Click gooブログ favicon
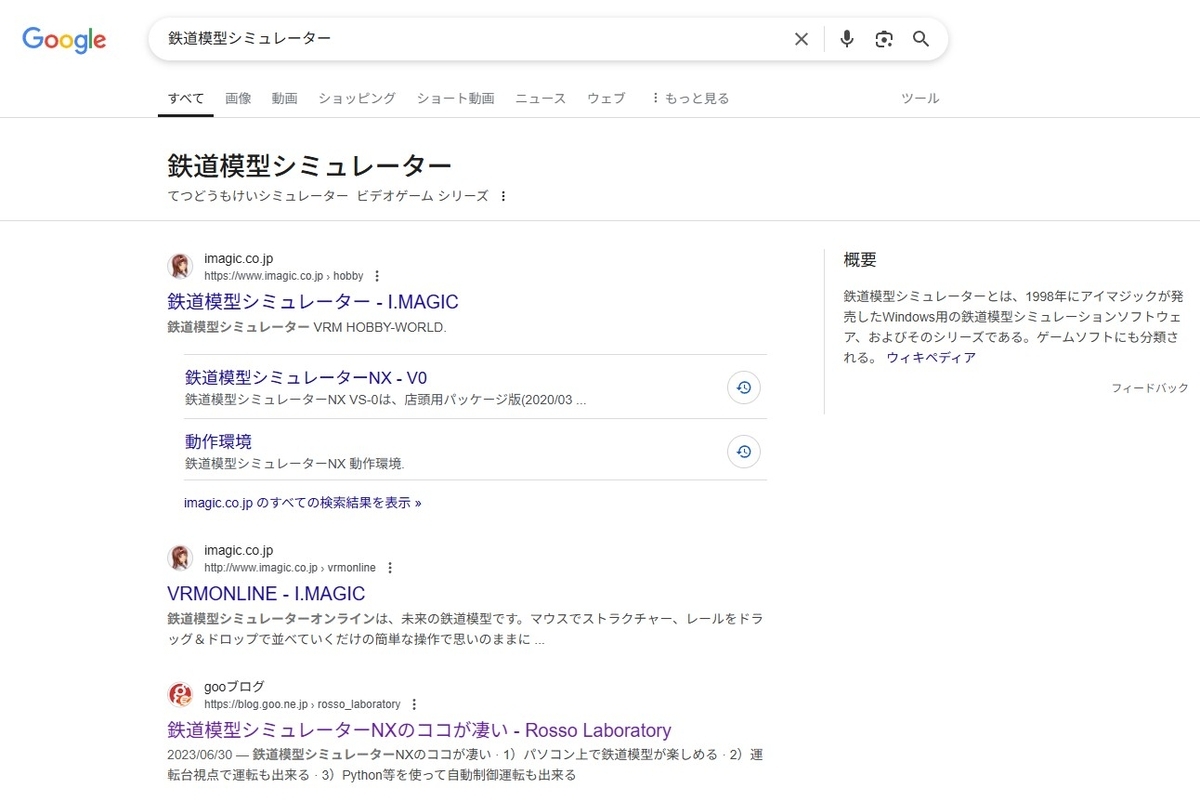Viewport: 1200px width, 801px height. (180, 695)
